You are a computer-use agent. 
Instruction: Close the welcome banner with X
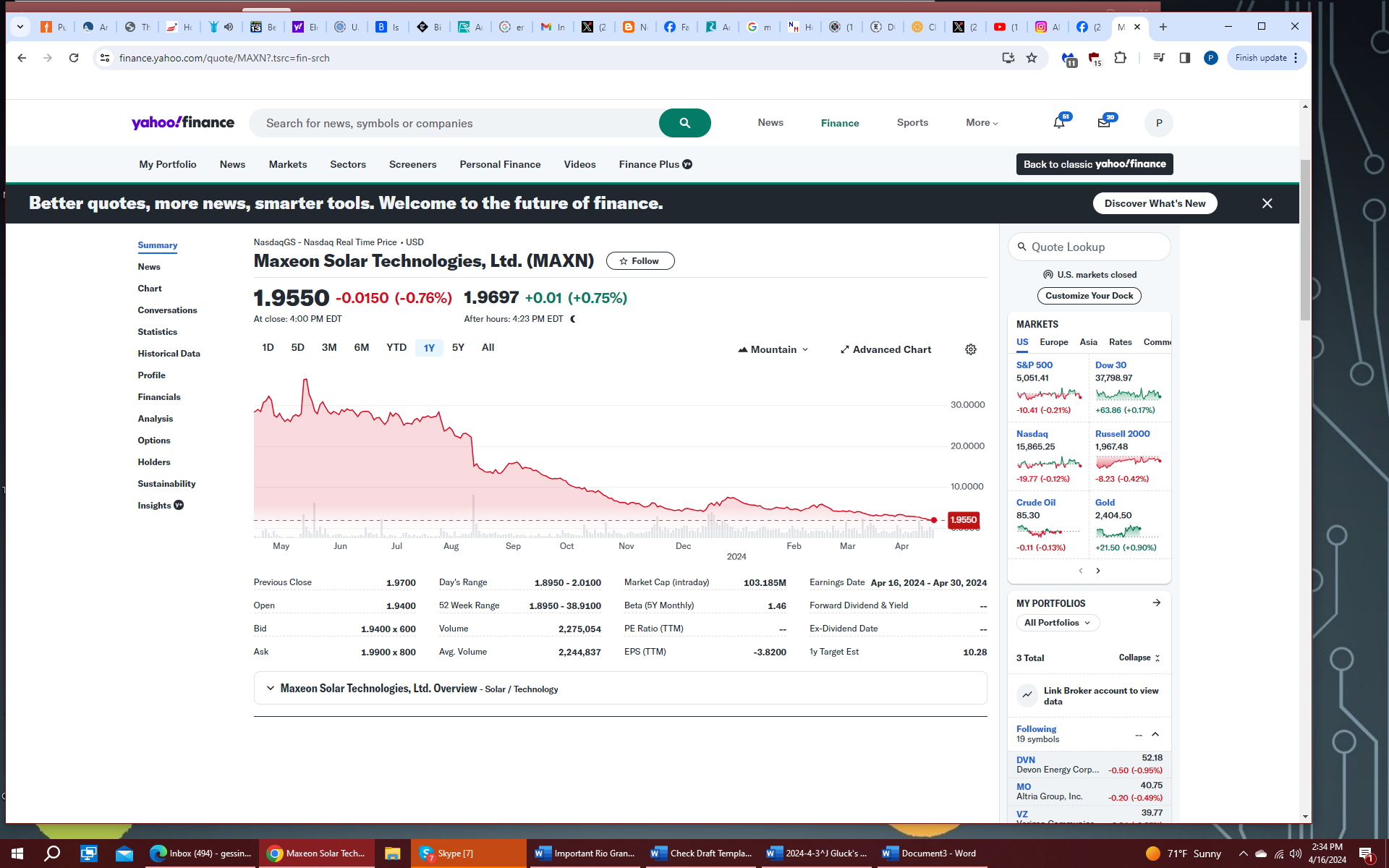1267,203
